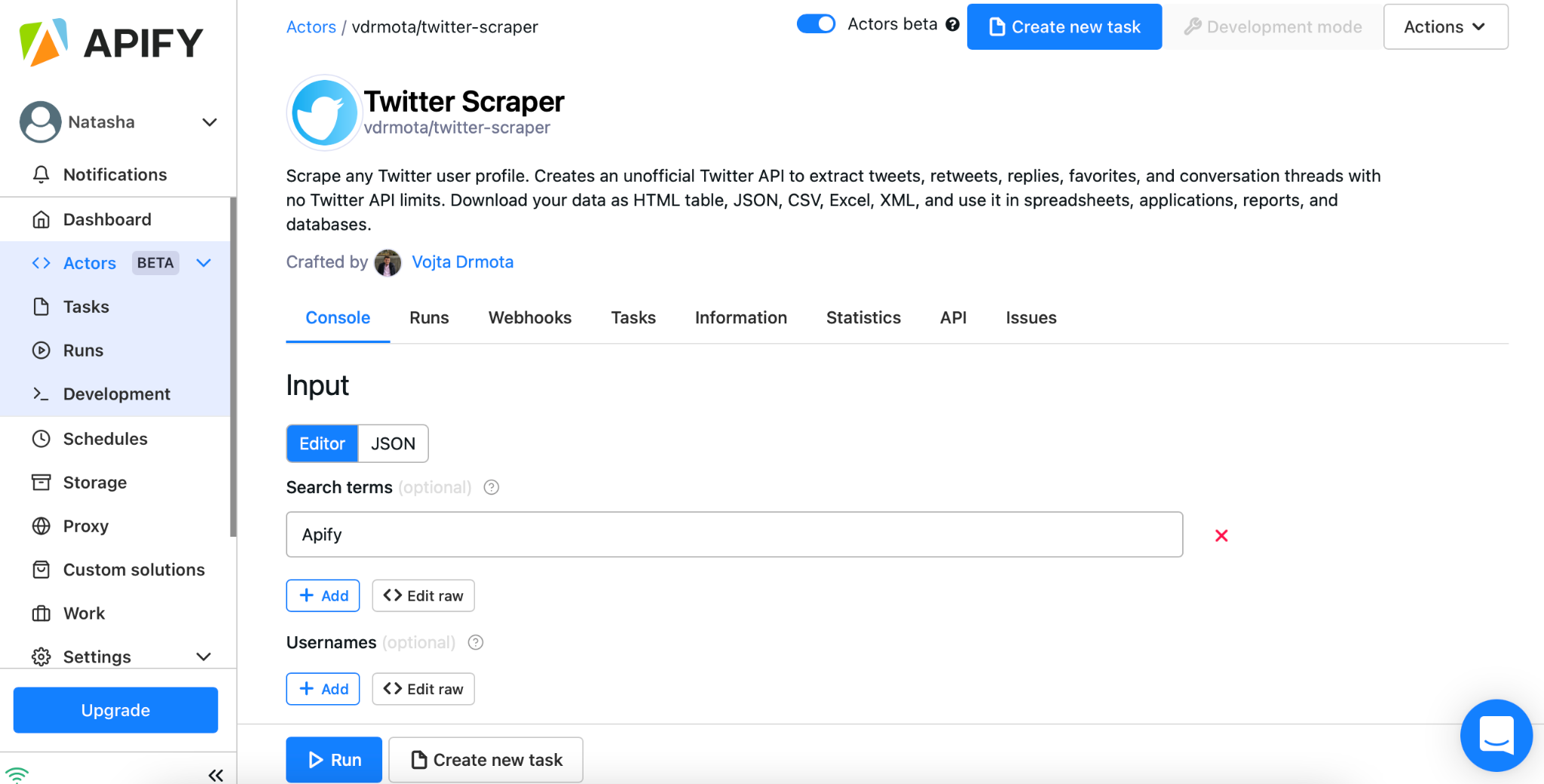Open Vojta Drmota profile link
Viewport: 1544px width, 784px height.
pos(462,262)
